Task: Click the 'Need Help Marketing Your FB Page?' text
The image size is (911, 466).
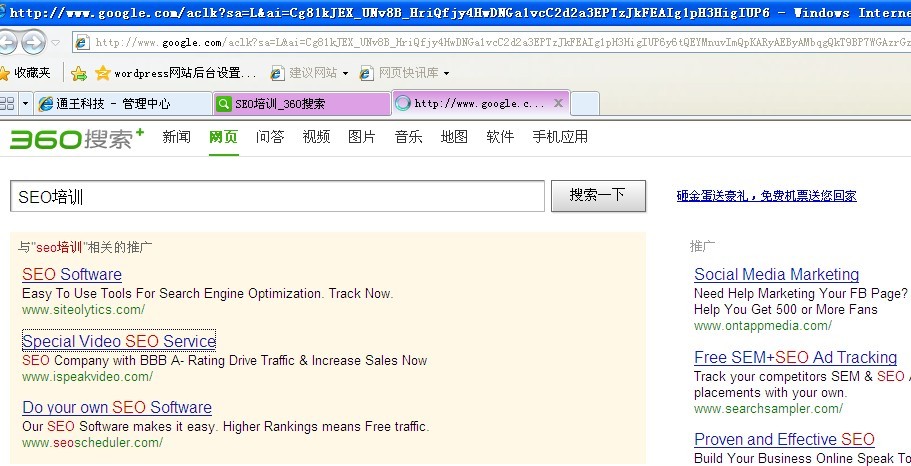Action: point(801,293)
